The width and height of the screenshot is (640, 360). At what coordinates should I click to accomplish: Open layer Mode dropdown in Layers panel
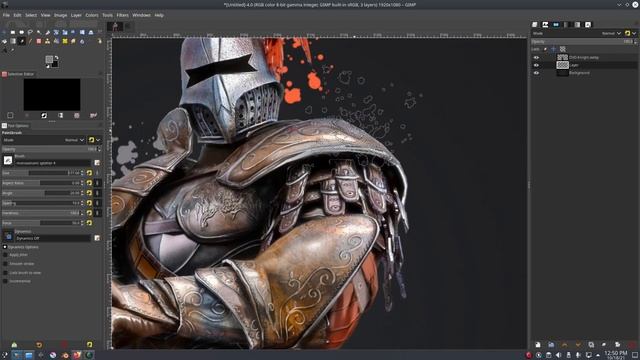[577, 33]
